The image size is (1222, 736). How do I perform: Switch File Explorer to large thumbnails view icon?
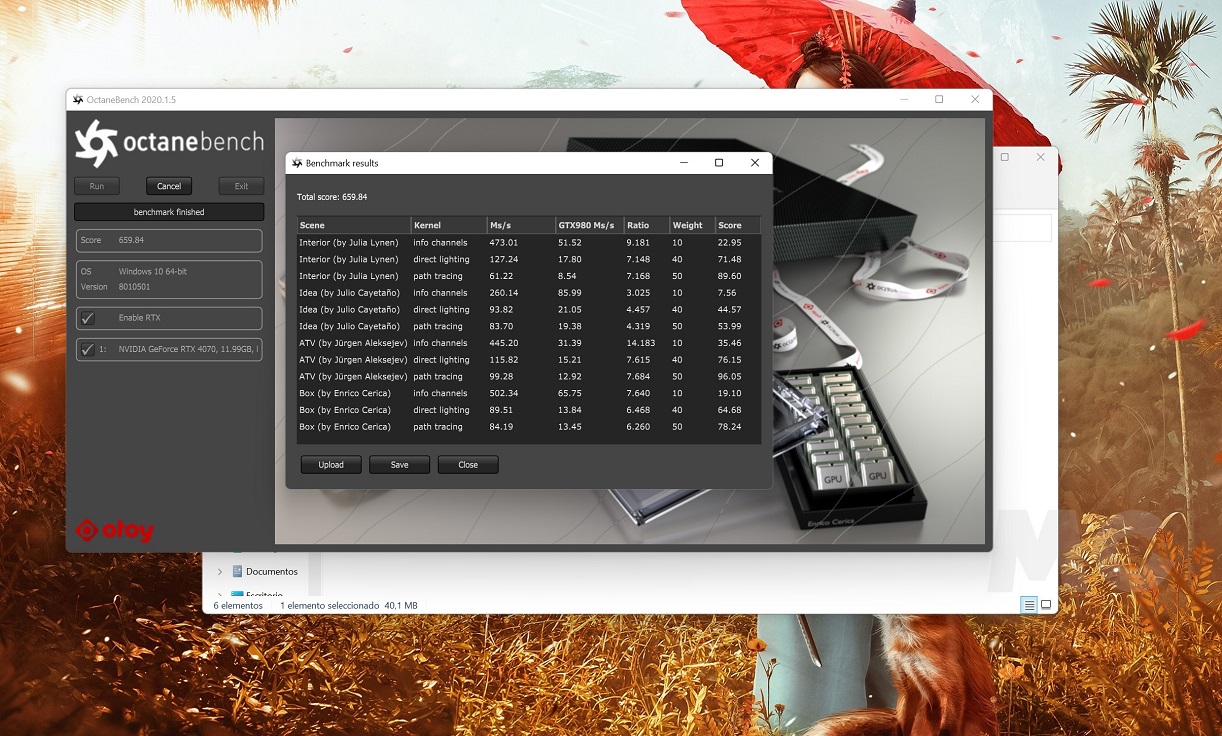pyautogui.click(x=1046, y=605)
